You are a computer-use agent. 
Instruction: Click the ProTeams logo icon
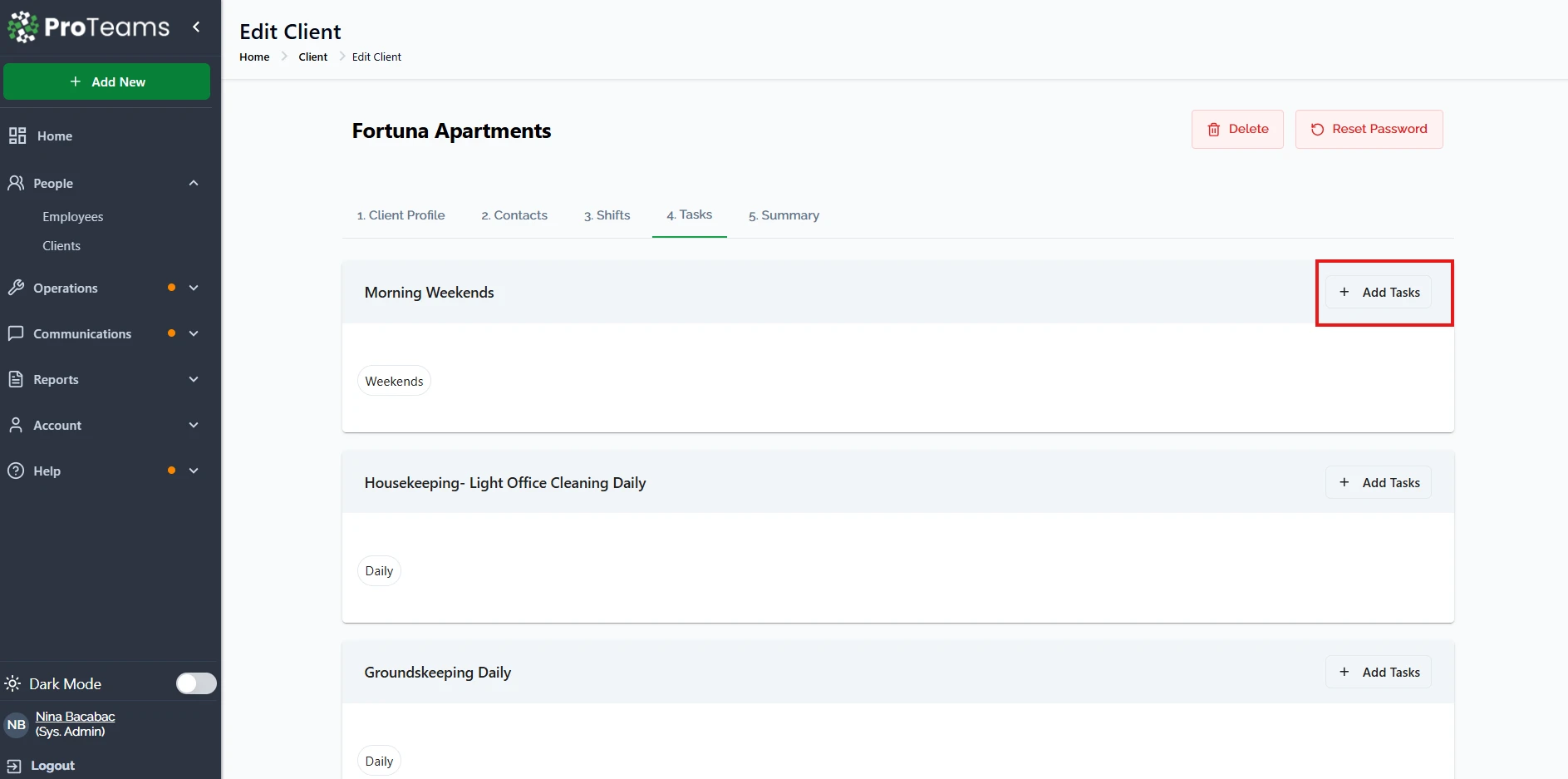click(22, 27)
